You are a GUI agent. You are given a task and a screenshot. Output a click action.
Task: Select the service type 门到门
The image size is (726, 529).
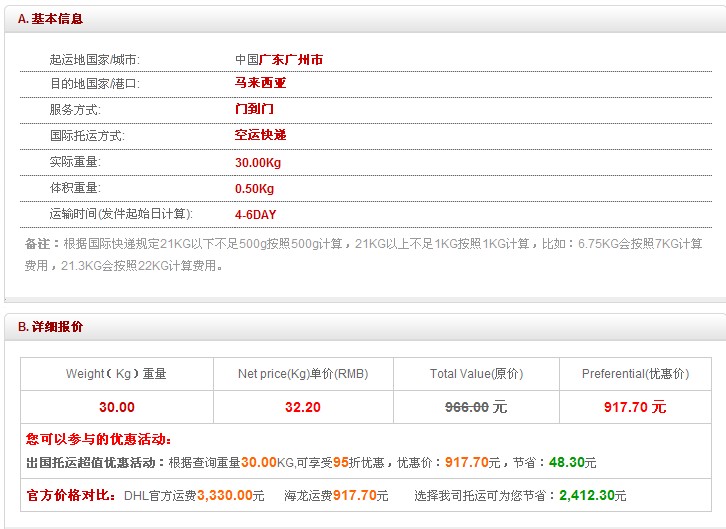pos(254,109)
